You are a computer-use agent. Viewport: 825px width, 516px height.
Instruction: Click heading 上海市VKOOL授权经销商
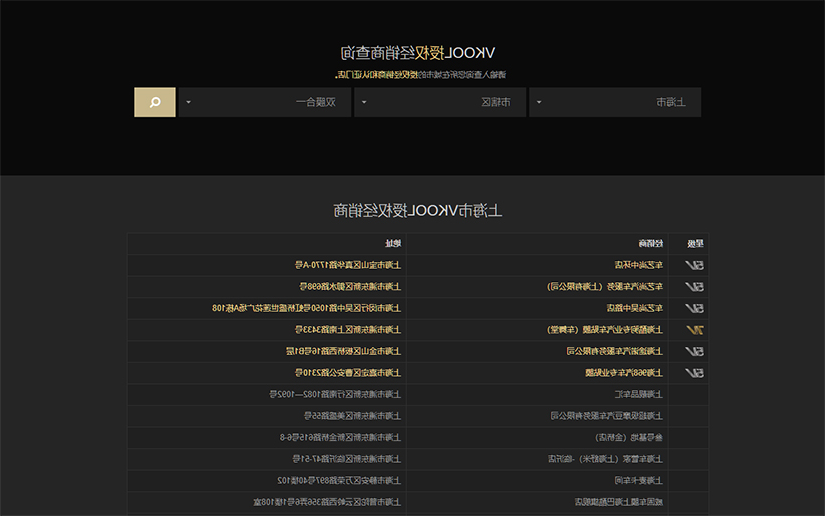[418, 211]
